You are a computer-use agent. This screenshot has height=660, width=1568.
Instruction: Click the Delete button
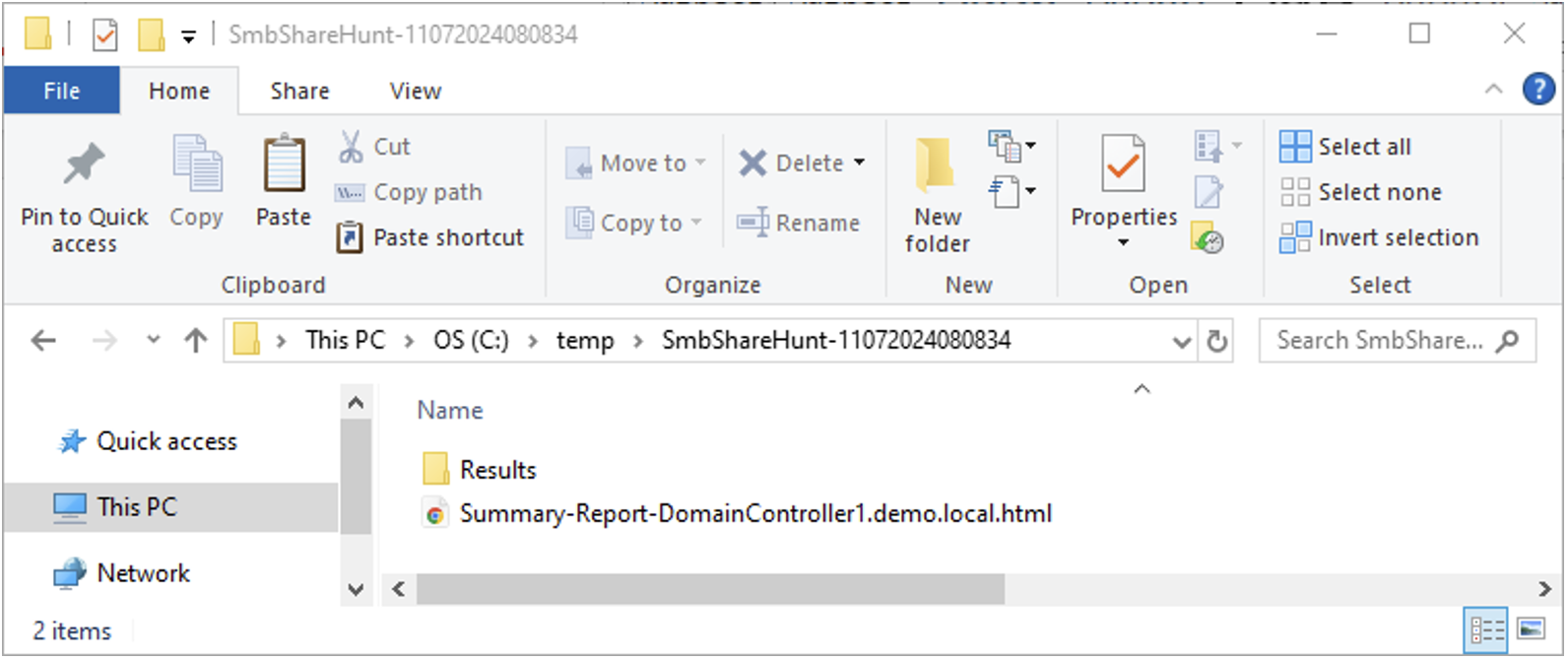791,163
